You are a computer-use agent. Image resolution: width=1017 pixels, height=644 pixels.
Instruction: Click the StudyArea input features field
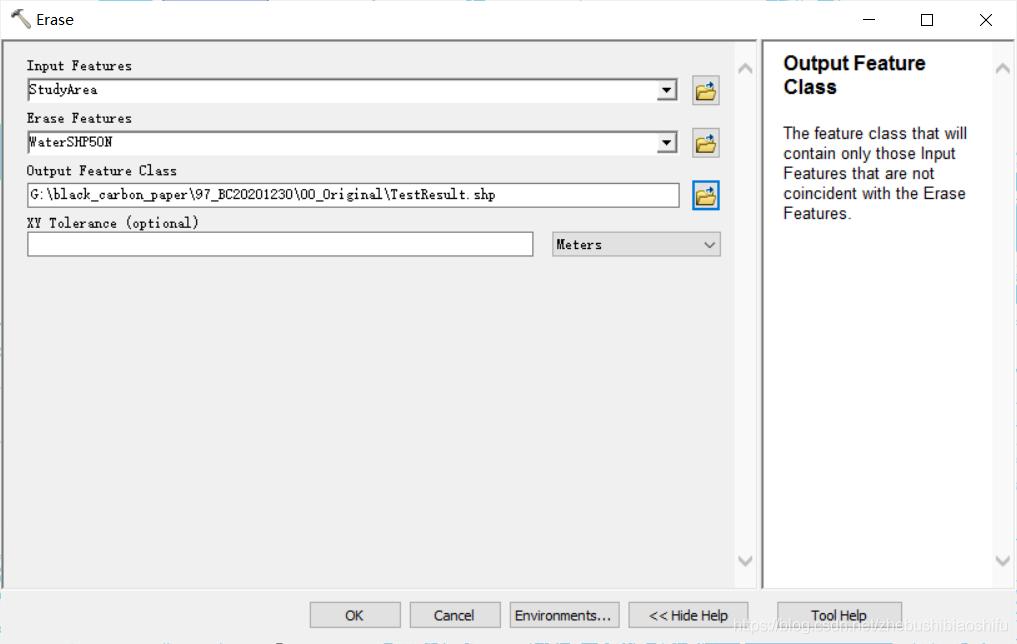[342, 90]
